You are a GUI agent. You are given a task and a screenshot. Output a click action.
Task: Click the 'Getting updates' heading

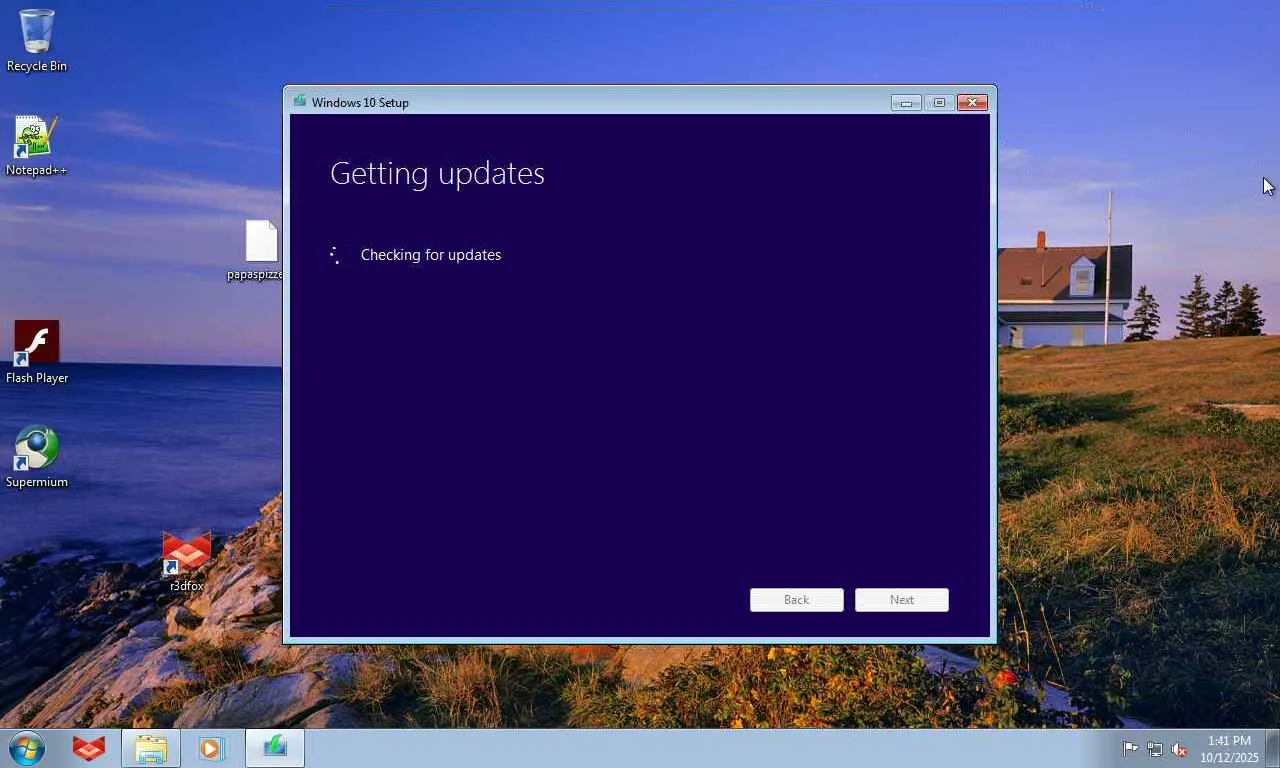437,174
